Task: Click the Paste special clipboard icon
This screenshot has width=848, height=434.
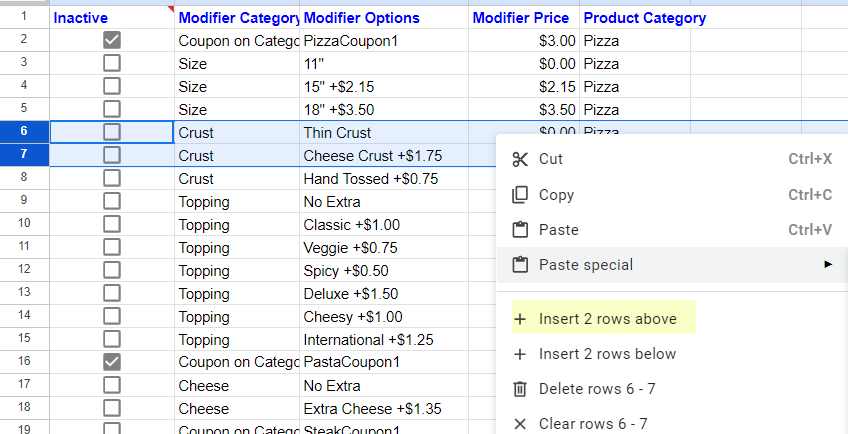Action: 519,265
